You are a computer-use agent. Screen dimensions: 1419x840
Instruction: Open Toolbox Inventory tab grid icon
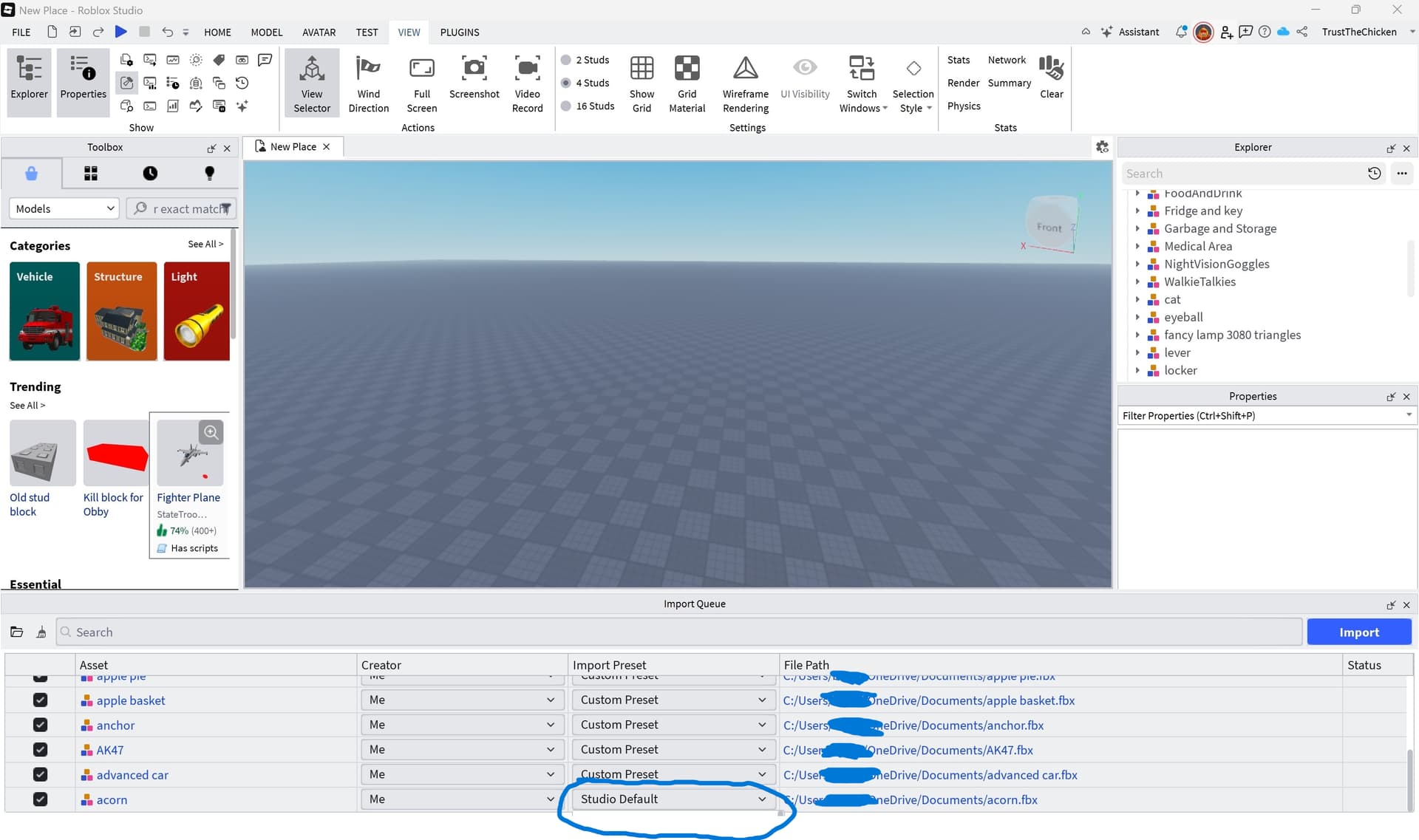[91, 174]
